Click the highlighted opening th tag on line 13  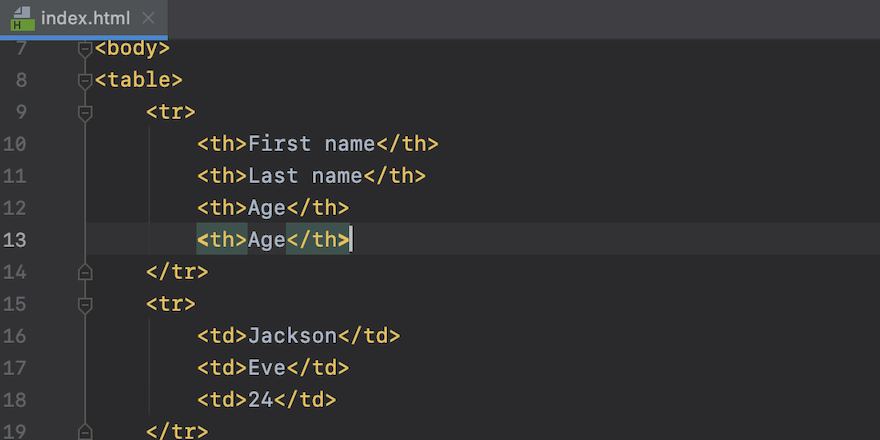tap(222, 240)
